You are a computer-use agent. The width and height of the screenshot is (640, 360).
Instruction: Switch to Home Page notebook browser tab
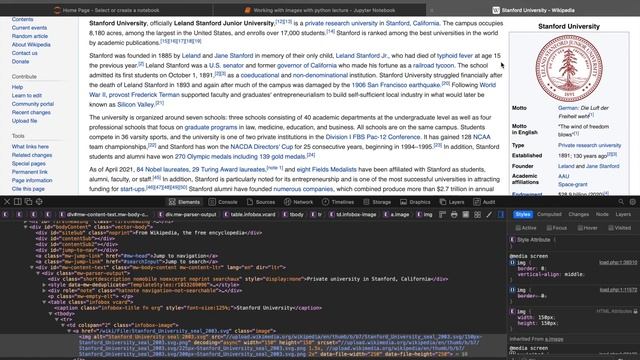tap(107, 10)
